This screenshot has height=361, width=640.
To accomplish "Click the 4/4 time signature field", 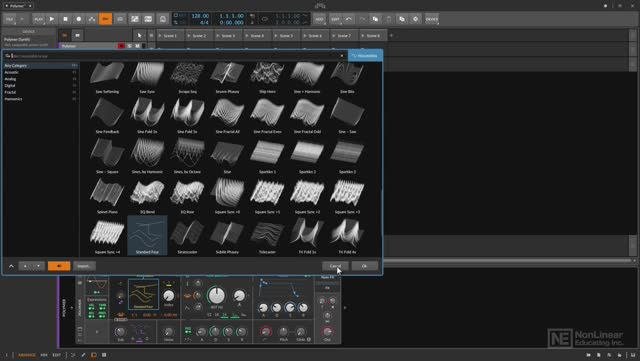I will click(204, 22).
